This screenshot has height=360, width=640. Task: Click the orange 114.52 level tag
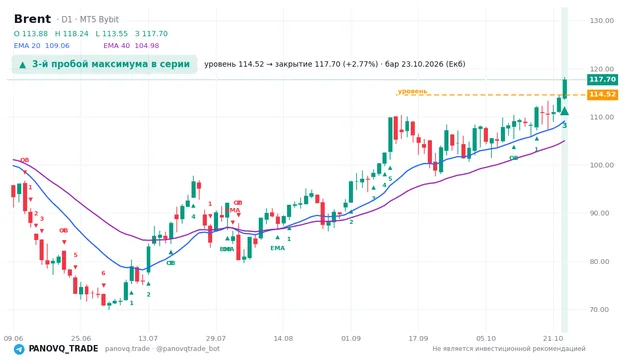point(602,95)
